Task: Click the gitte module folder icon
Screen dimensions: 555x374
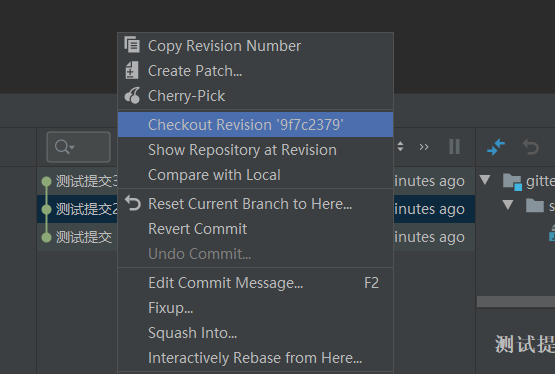Action: click(x=512, y=182)
